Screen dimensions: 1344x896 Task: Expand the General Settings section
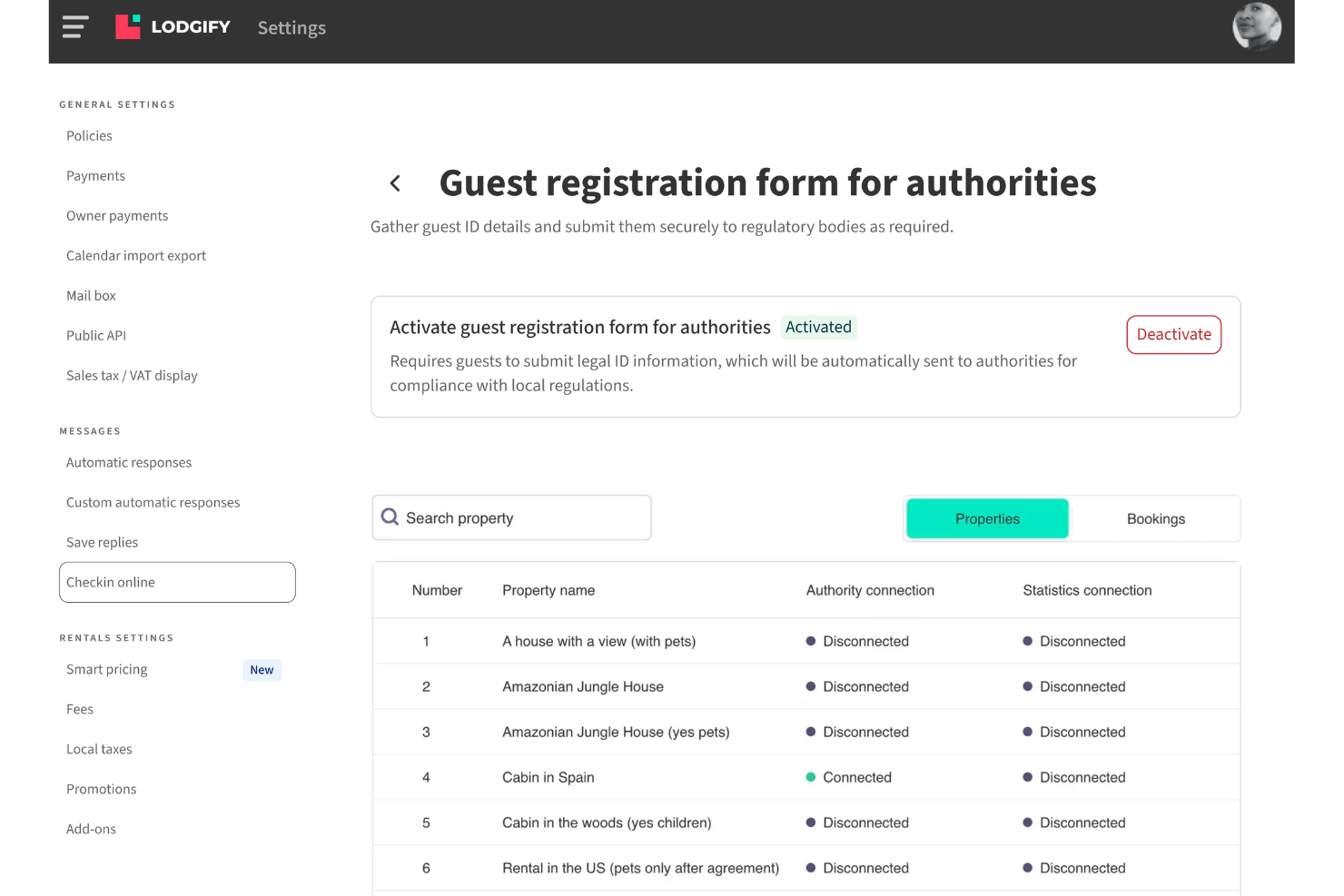click(x=117, y=104)
